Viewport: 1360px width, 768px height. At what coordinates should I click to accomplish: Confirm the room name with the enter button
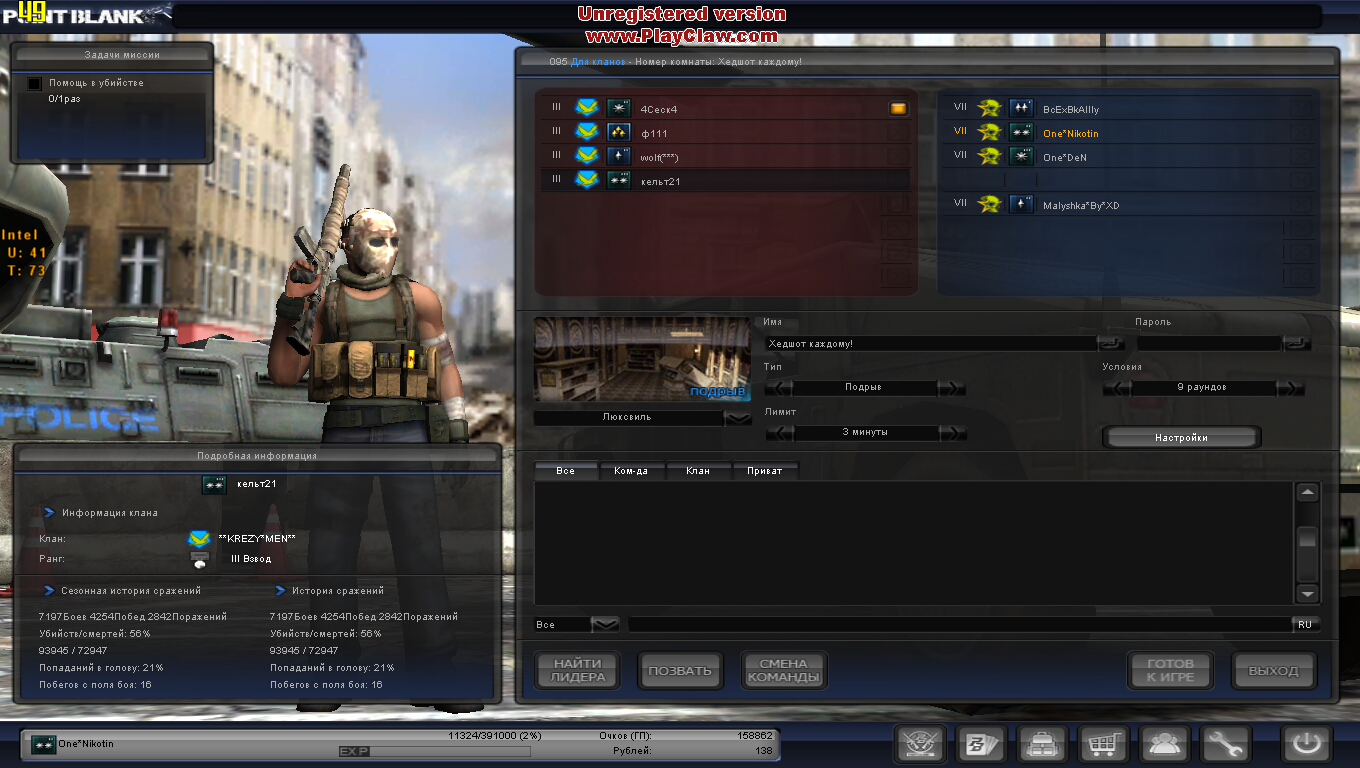(1111, 343)
